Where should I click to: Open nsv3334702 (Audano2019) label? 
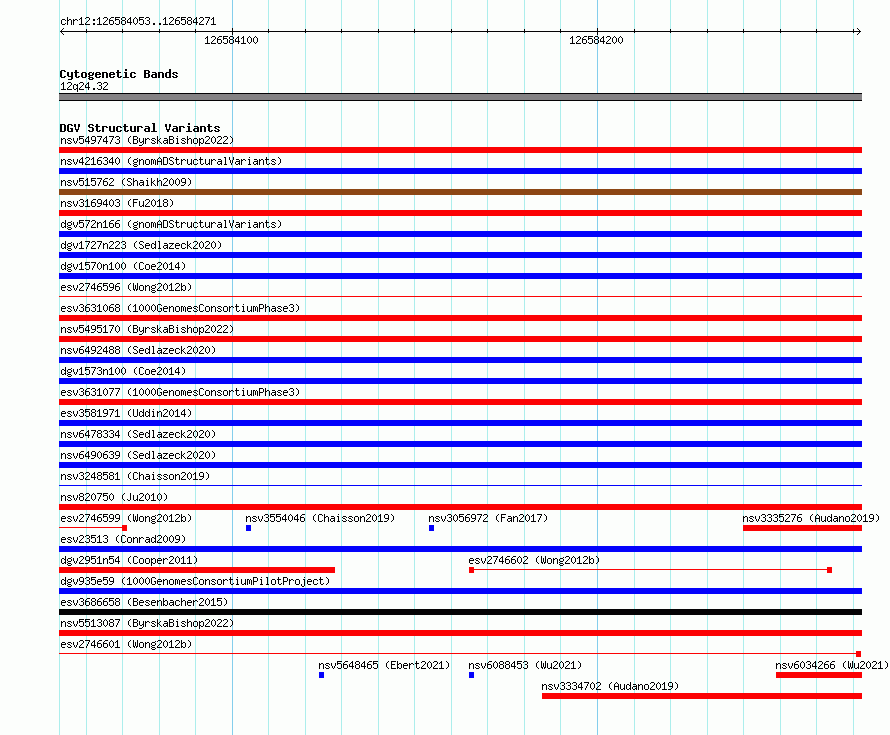point(610,686)
